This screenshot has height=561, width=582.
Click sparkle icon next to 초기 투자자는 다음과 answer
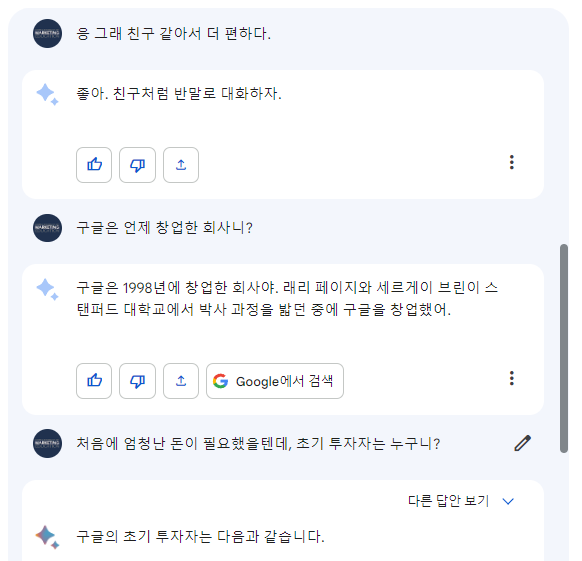(x=47, y=537)
